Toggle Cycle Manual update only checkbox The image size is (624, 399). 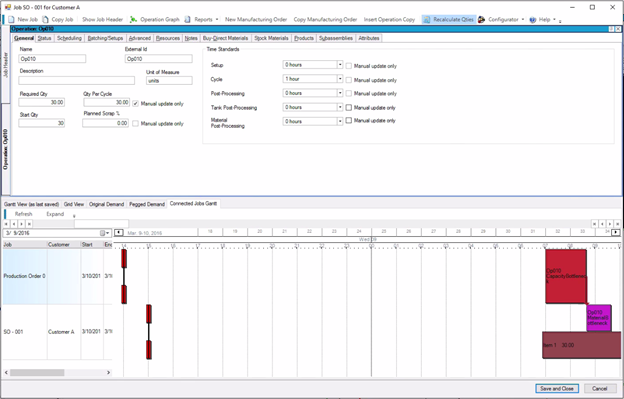pyautogui.click(x=349, y=80)
